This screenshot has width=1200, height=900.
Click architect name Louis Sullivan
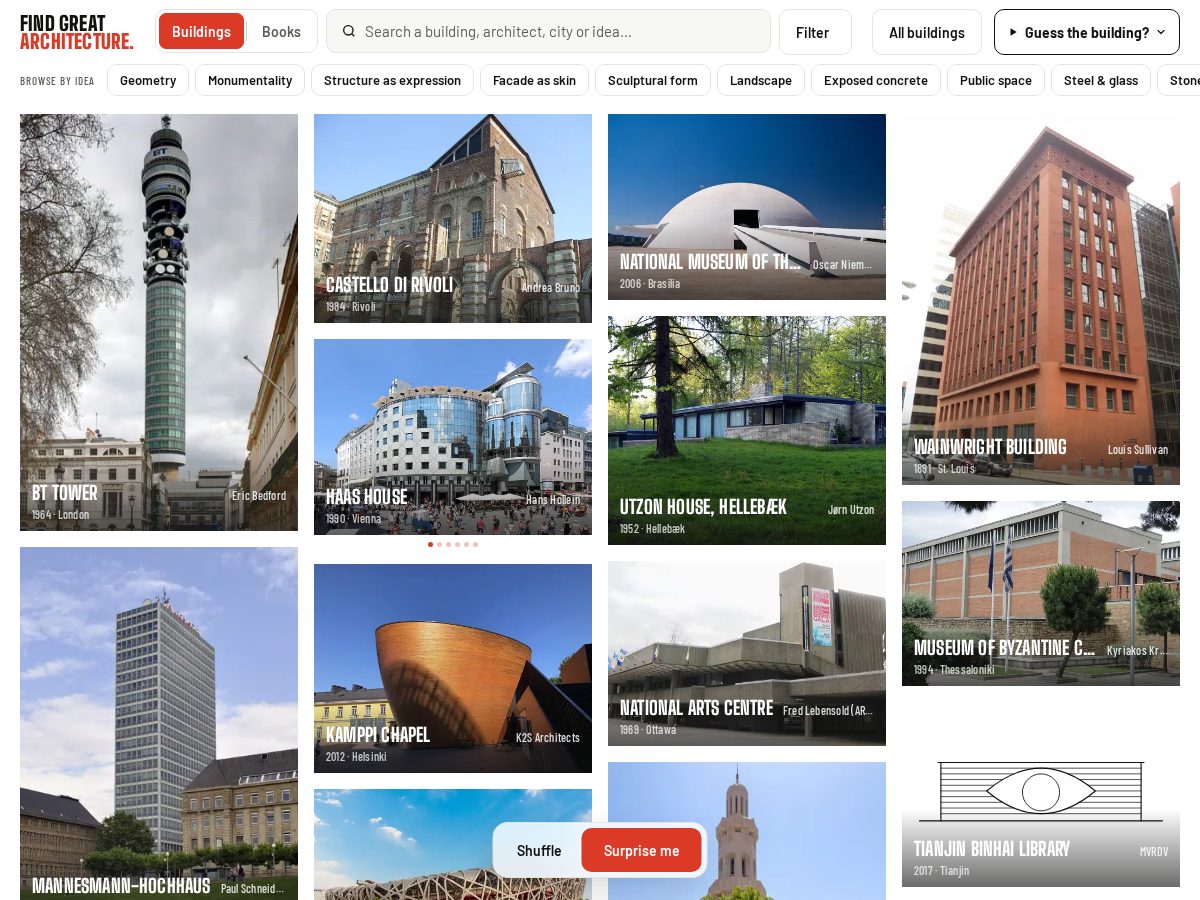1138,450
